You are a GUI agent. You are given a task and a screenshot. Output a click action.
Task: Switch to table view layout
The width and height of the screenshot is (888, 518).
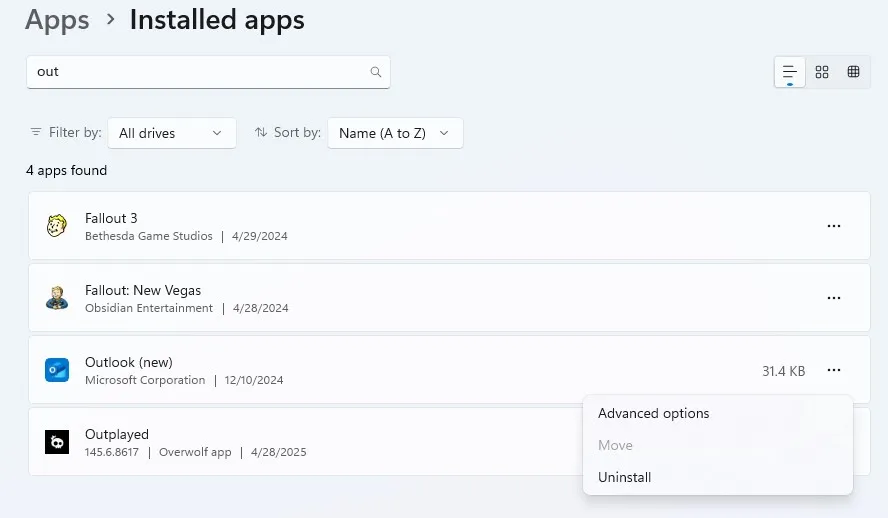click(853, 72)
